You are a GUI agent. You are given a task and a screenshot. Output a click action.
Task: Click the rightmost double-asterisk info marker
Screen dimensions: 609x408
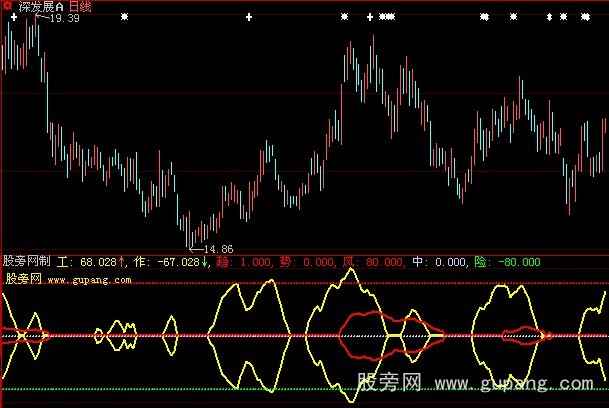tap(586, 17)
